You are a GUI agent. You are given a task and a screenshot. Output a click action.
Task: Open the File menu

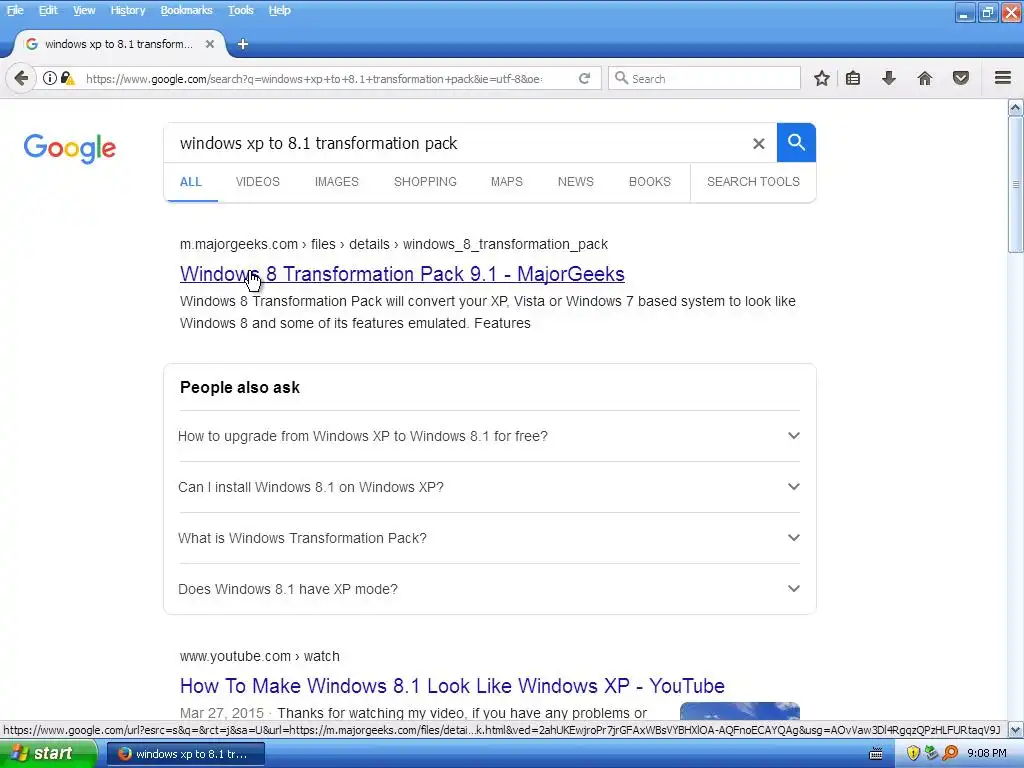14,10
